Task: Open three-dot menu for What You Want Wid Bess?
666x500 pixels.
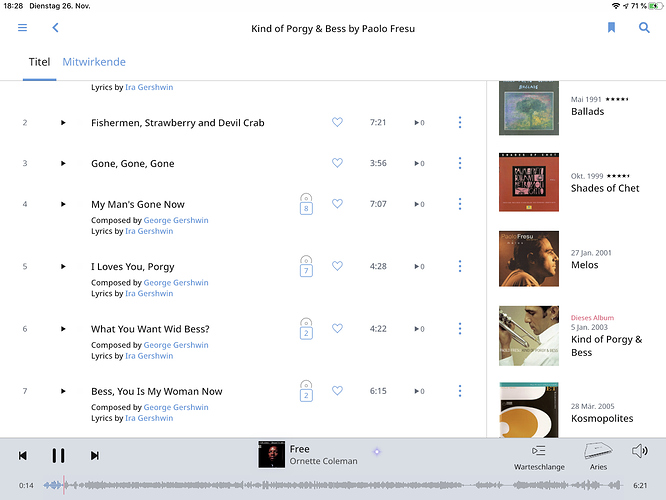Action: [460, 328]
